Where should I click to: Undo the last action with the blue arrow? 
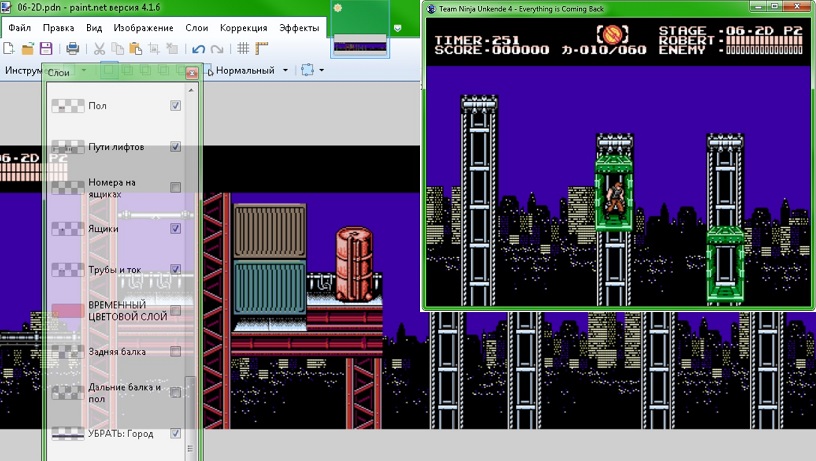(198, 49)
